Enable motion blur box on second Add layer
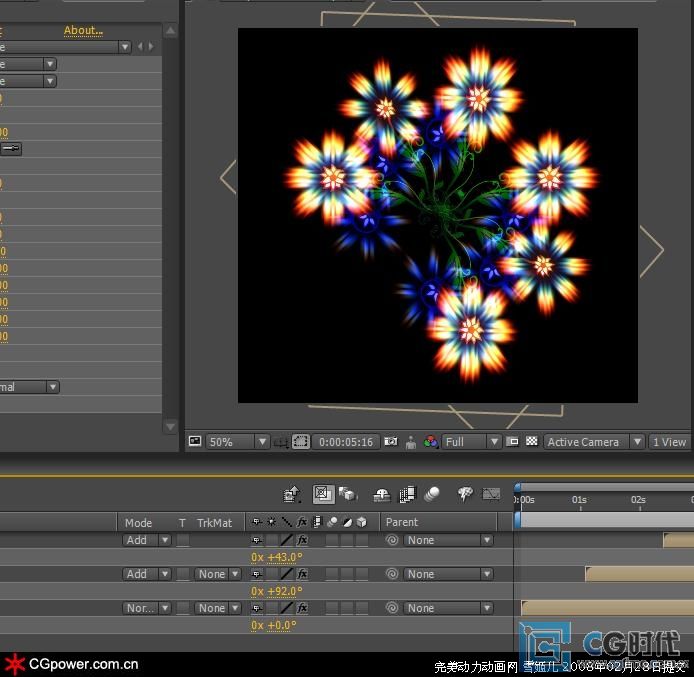Viewport: 694px width, 677px height. (x=332, y=574)
